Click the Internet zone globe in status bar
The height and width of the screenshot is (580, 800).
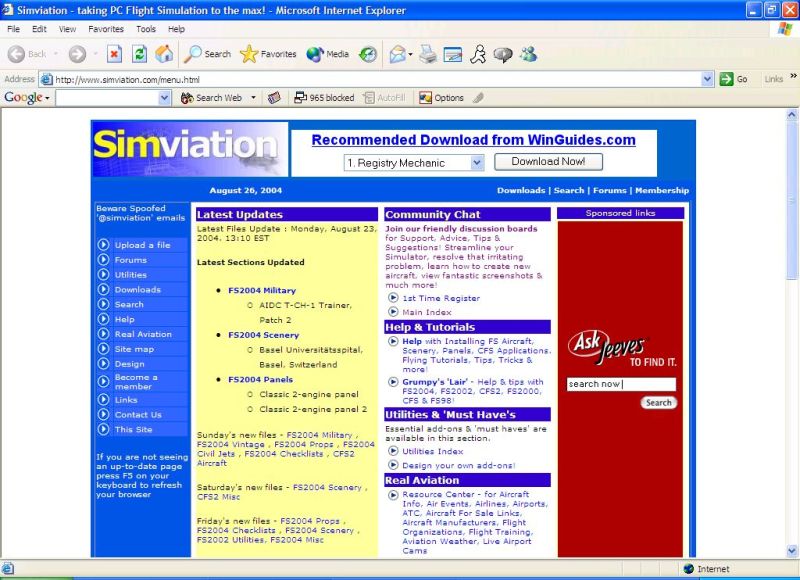point(689,568)
